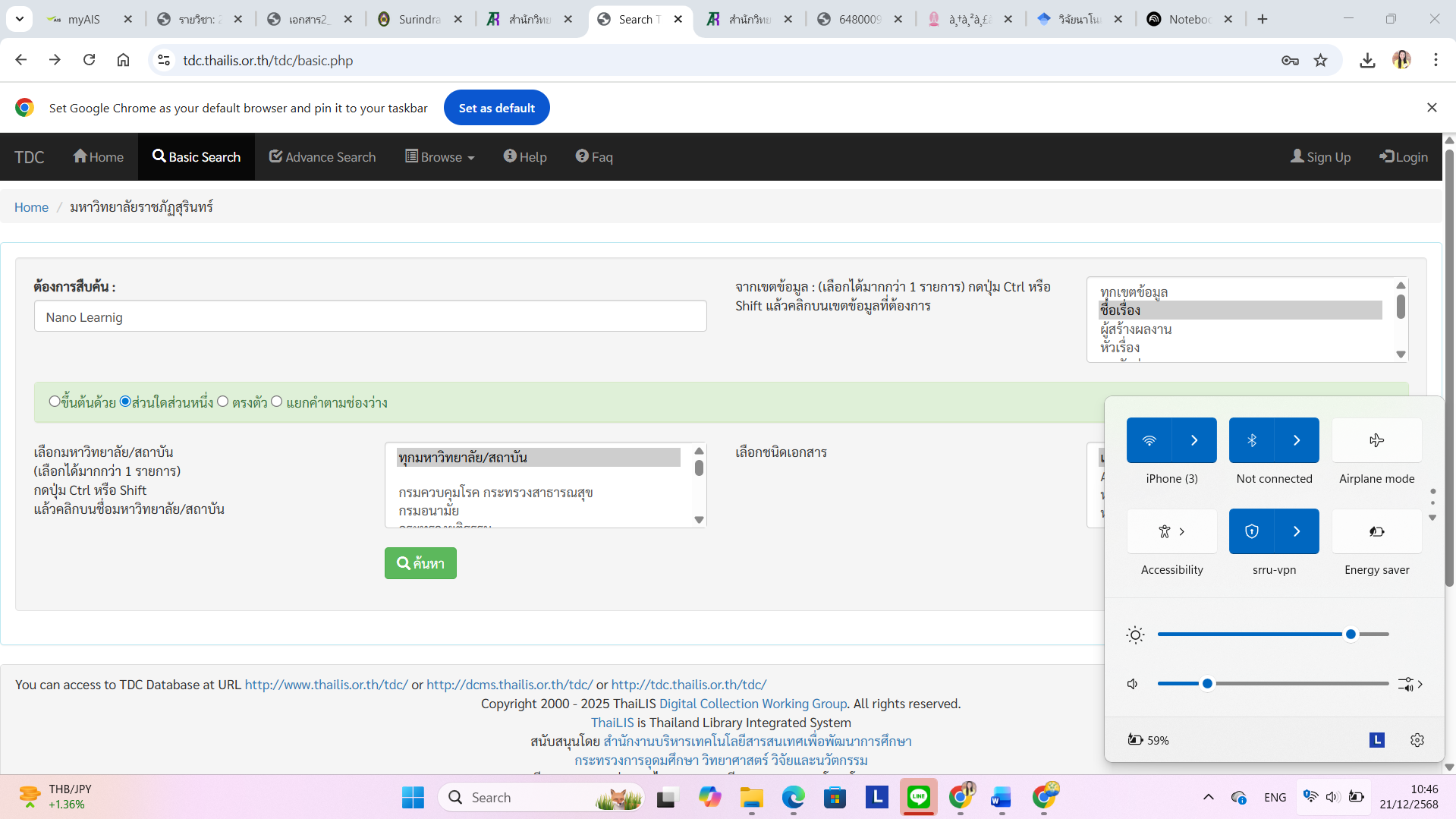The height and width of the screenshot is (819, 1456).
Task: Select the แยกคำตามช่องว่าง radio option
Action: pyautogui.click(x=277, y=402)
